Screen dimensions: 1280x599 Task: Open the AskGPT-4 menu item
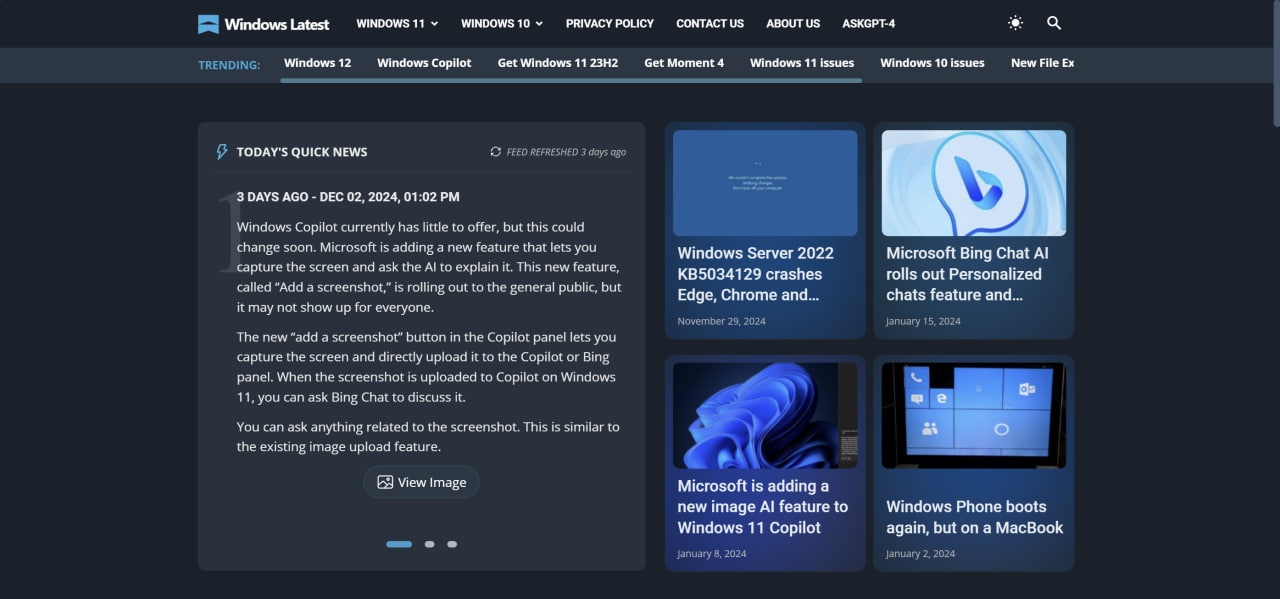(869, 23)
